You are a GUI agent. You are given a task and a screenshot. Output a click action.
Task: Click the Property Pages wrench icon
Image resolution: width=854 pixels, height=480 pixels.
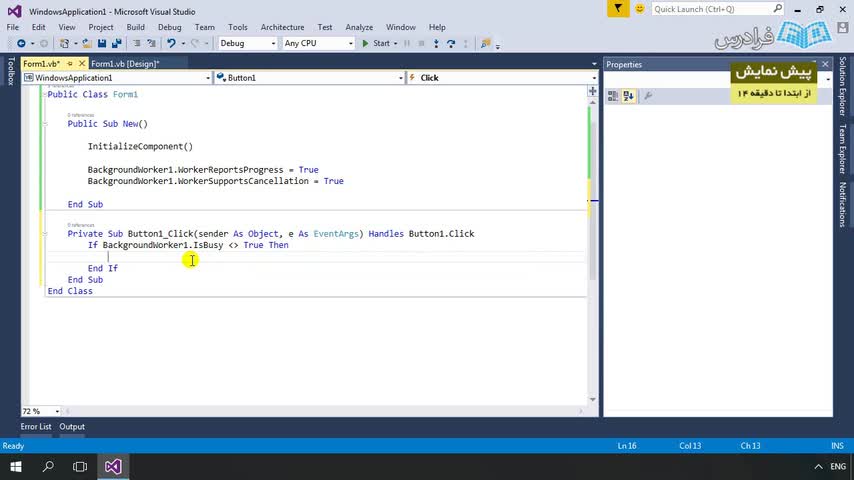tap(648, 96)
